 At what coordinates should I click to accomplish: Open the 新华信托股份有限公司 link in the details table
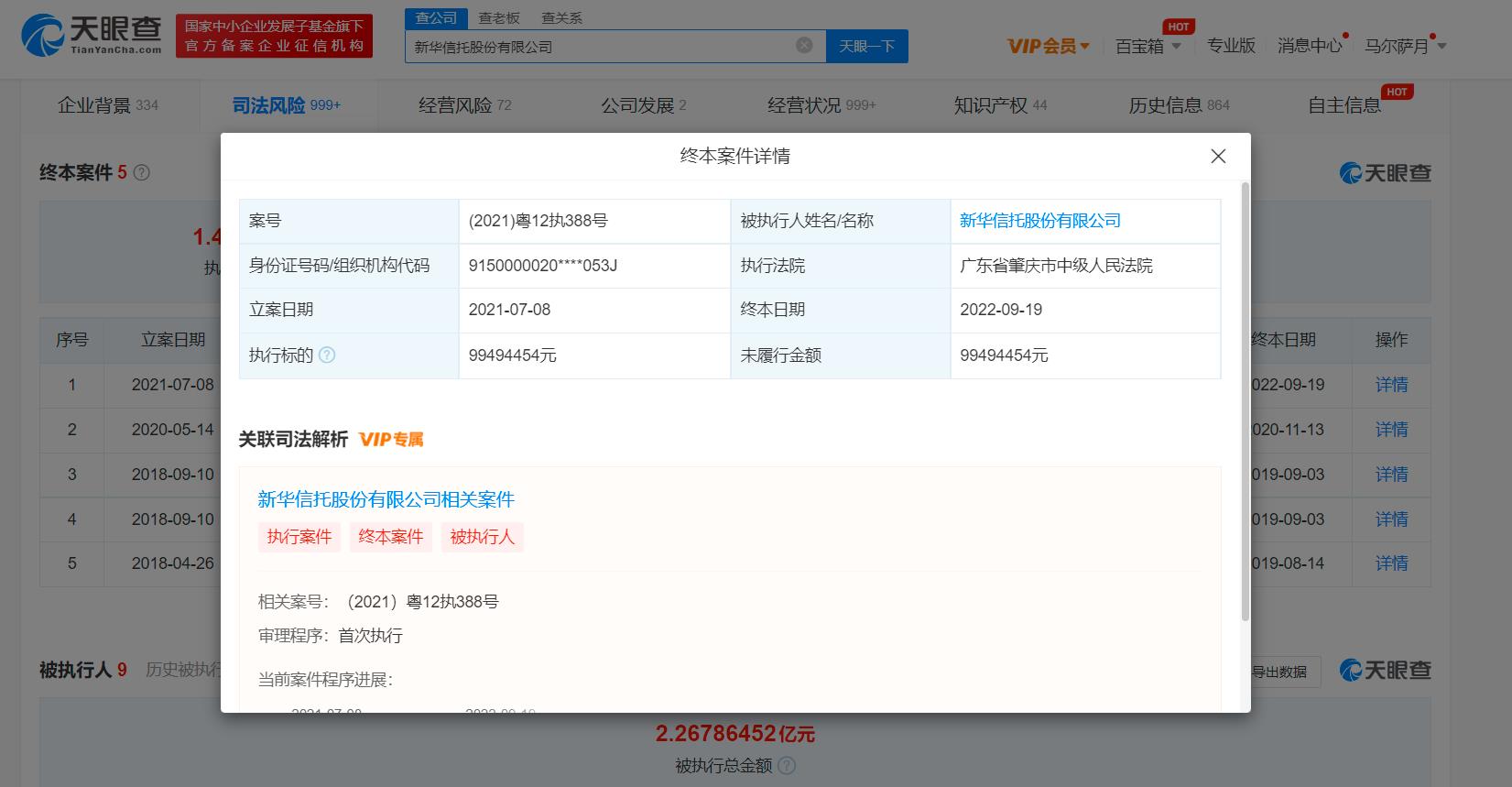[x=1040, y=221]
